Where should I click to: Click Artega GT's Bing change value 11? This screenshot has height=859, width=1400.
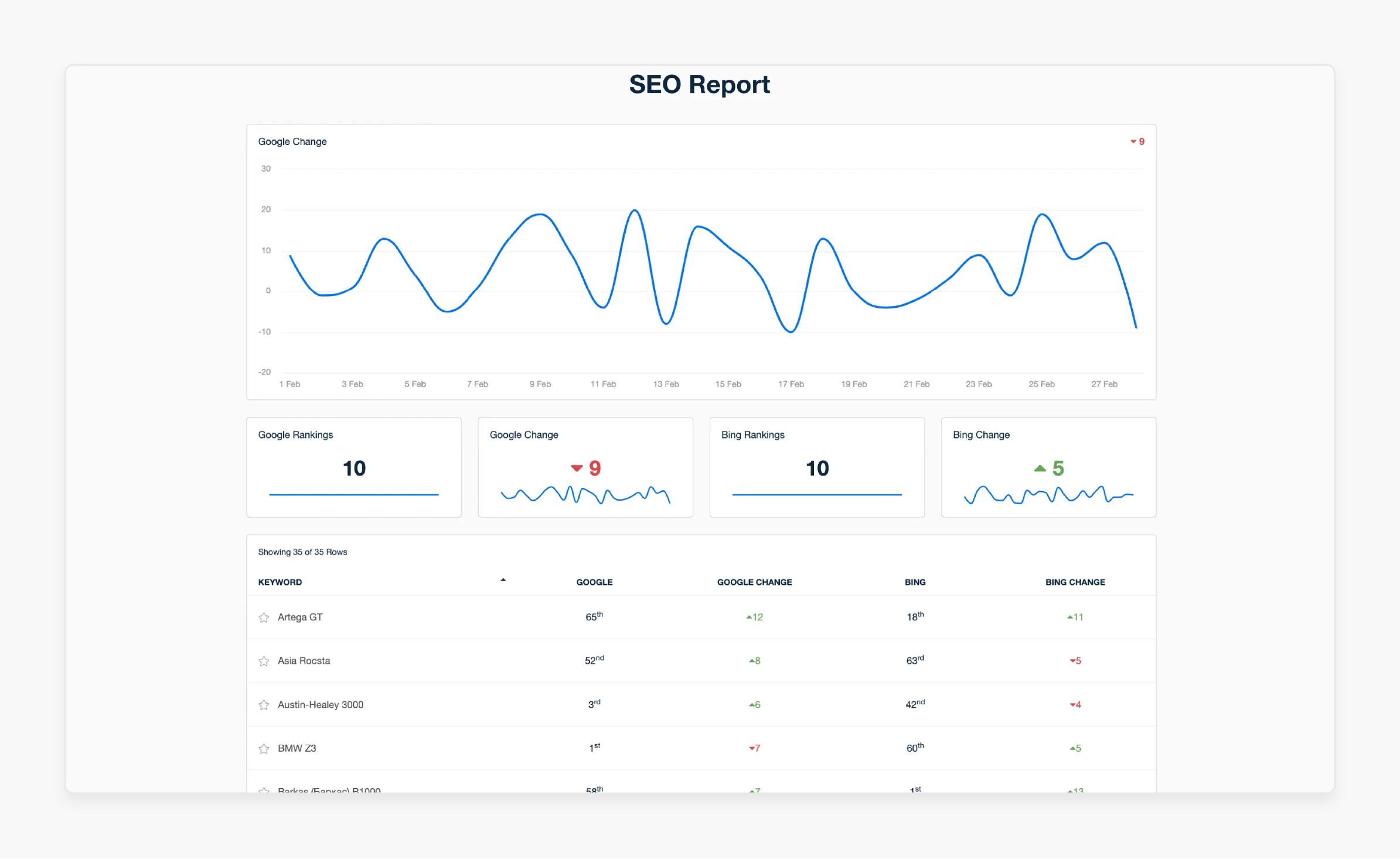1075,617
